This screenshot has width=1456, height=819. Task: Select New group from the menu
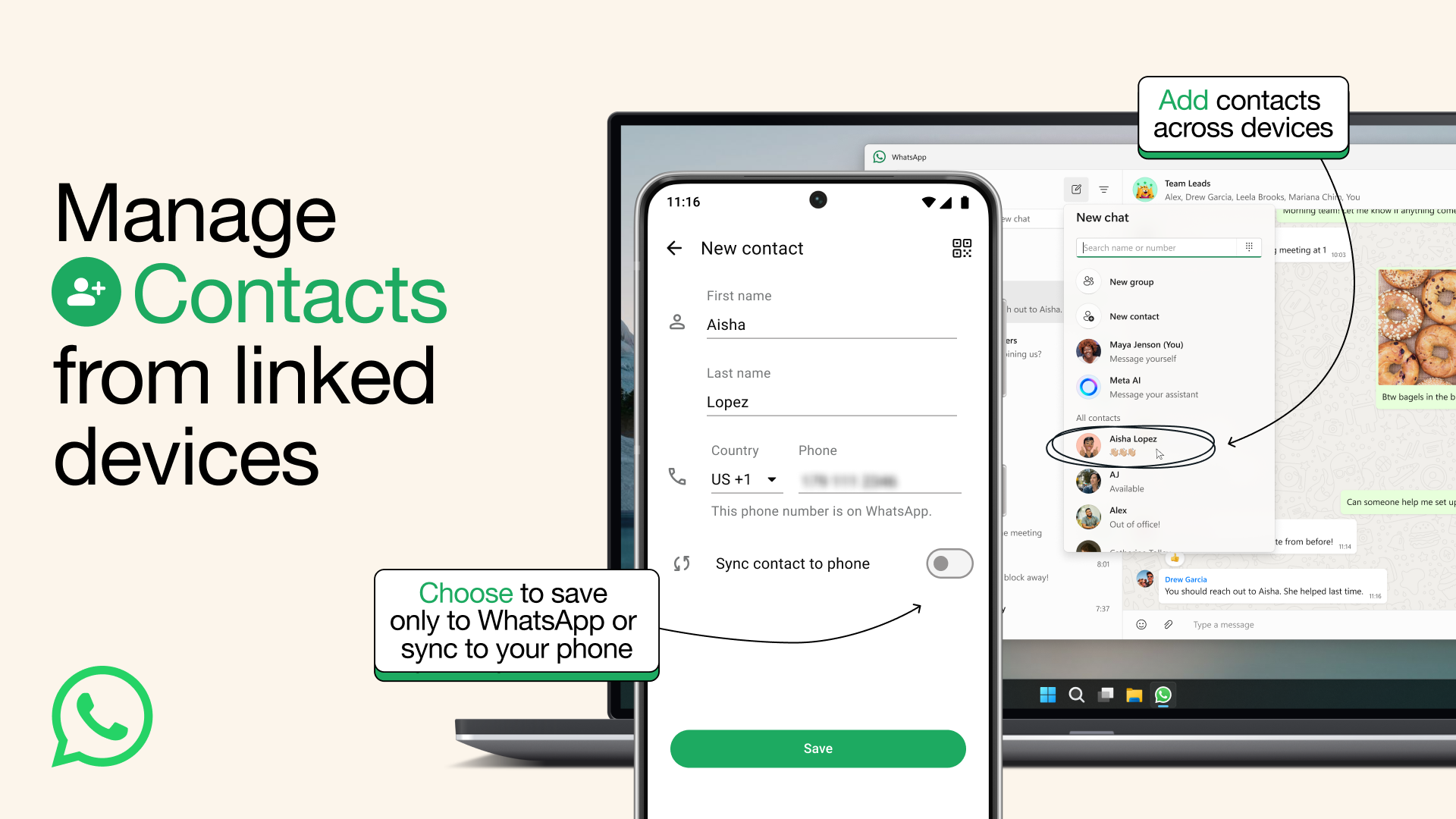(1131, 281)
